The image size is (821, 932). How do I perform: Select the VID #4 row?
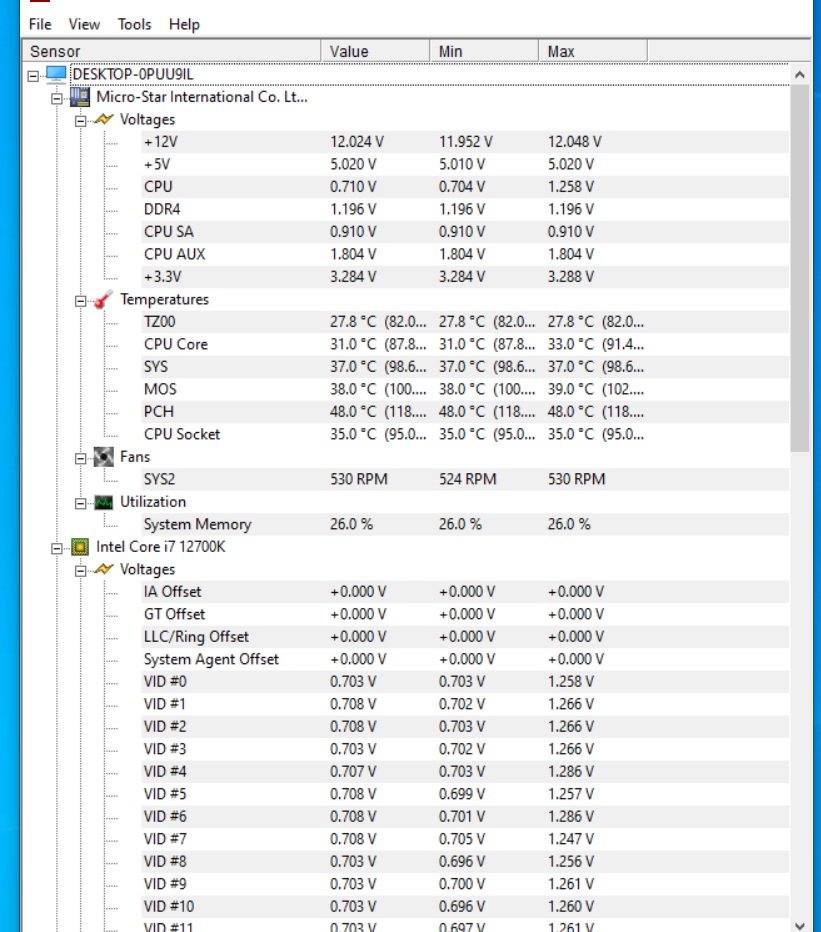tap(465, 772)
